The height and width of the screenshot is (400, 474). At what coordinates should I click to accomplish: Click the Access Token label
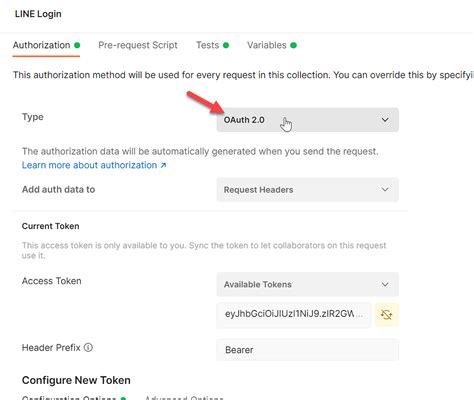pos(51,281)
